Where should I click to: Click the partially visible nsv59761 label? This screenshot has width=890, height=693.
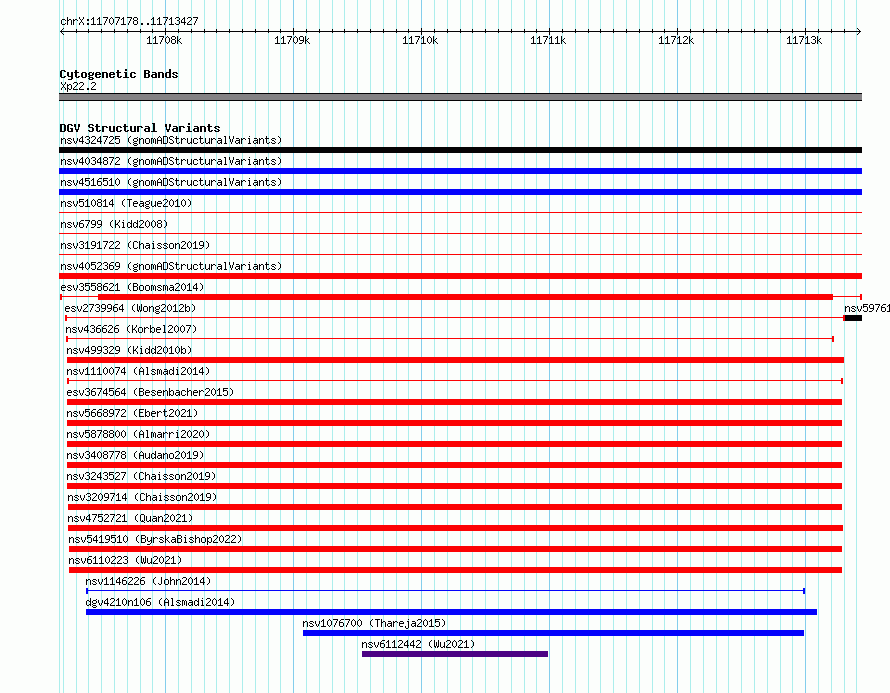[x=867, y=308]
